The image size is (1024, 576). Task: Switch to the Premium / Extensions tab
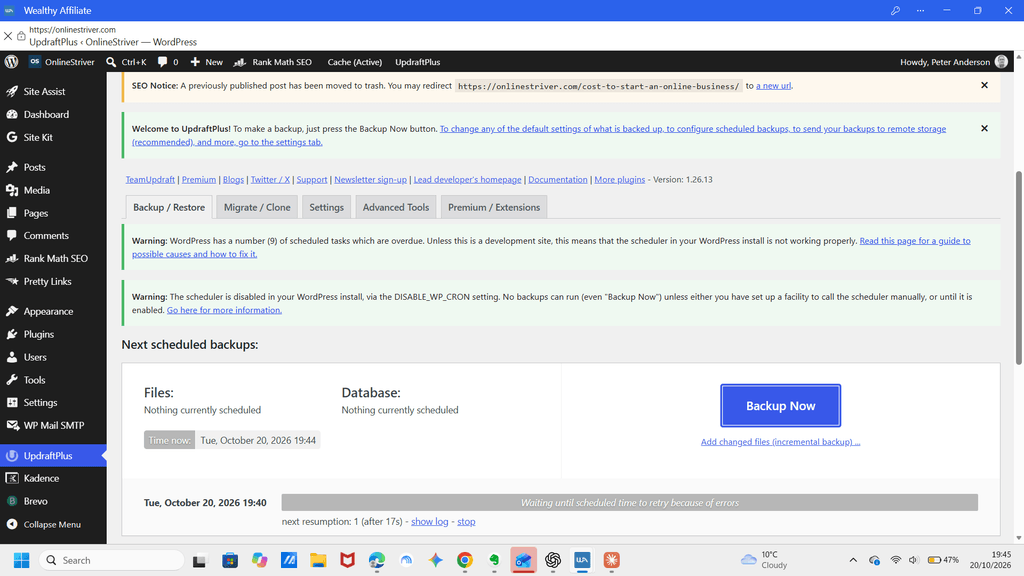[494, 207]
